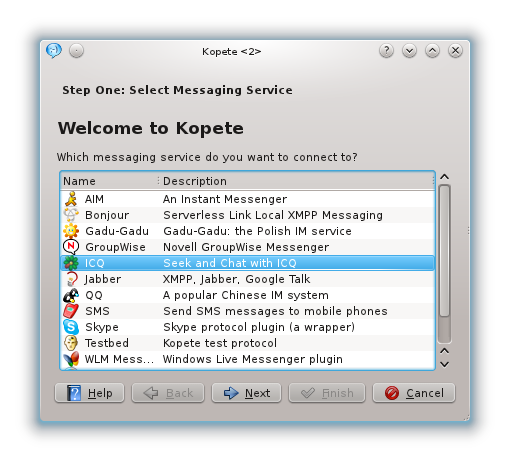Viewport: 510px width, 461px height.
Task: Select the Skype logo icon
Action: [71, 327]
